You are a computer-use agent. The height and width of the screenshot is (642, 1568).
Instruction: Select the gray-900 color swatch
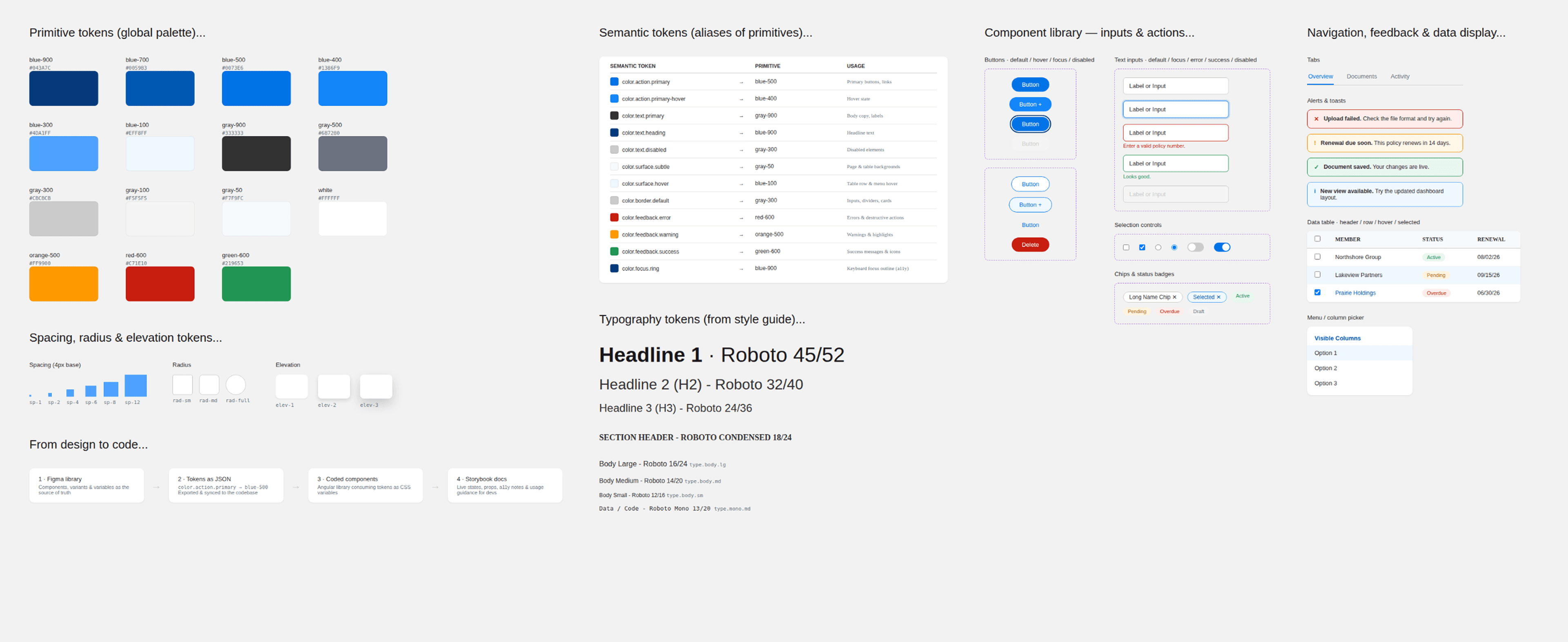point(256,153)
